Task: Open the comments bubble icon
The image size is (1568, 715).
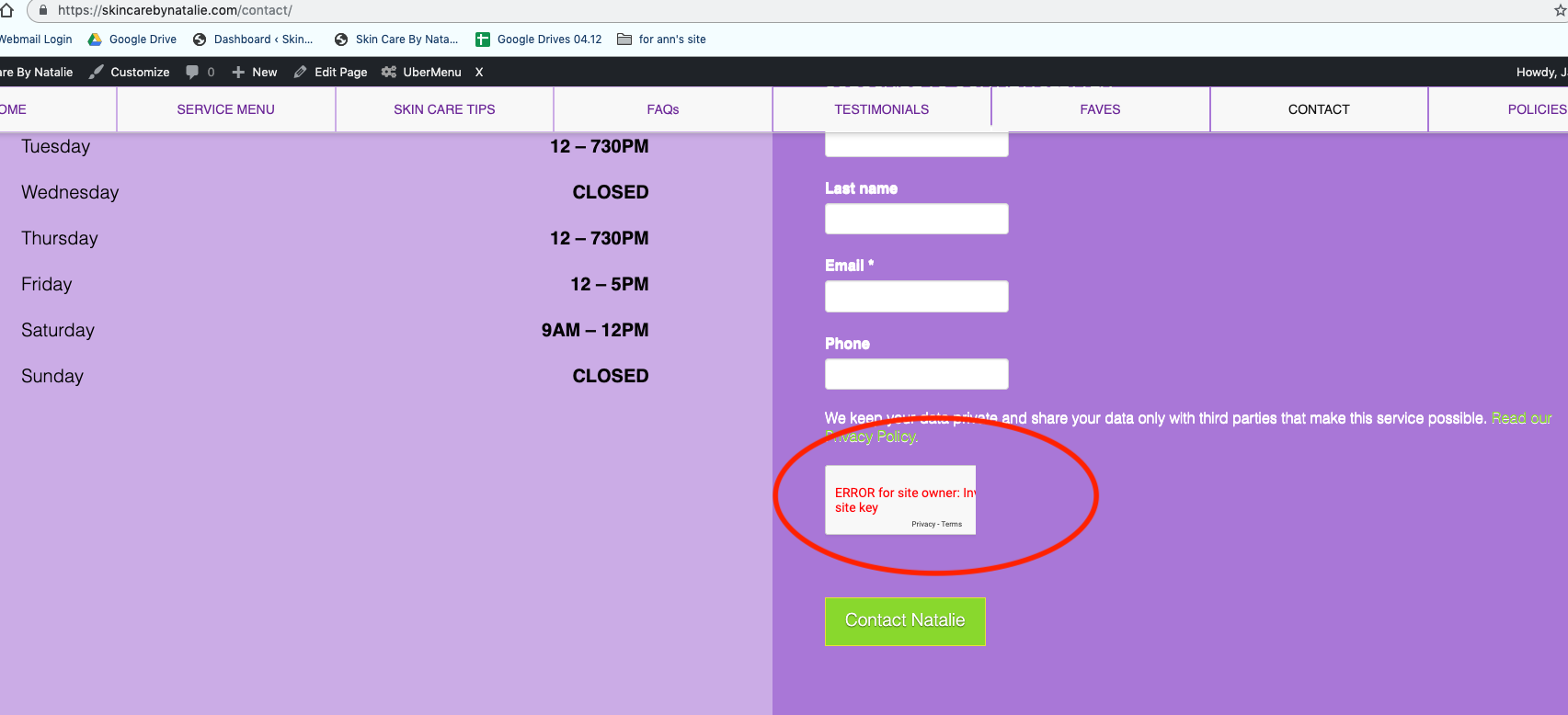Action: tap(192, 72)
